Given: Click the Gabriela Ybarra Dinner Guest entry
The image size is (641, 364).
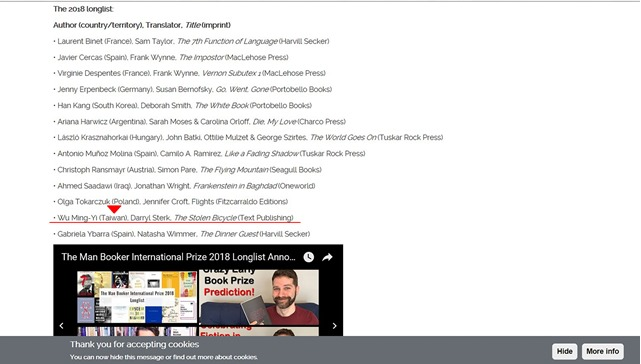Looking at the screenshot, I should tap(183, 234).
